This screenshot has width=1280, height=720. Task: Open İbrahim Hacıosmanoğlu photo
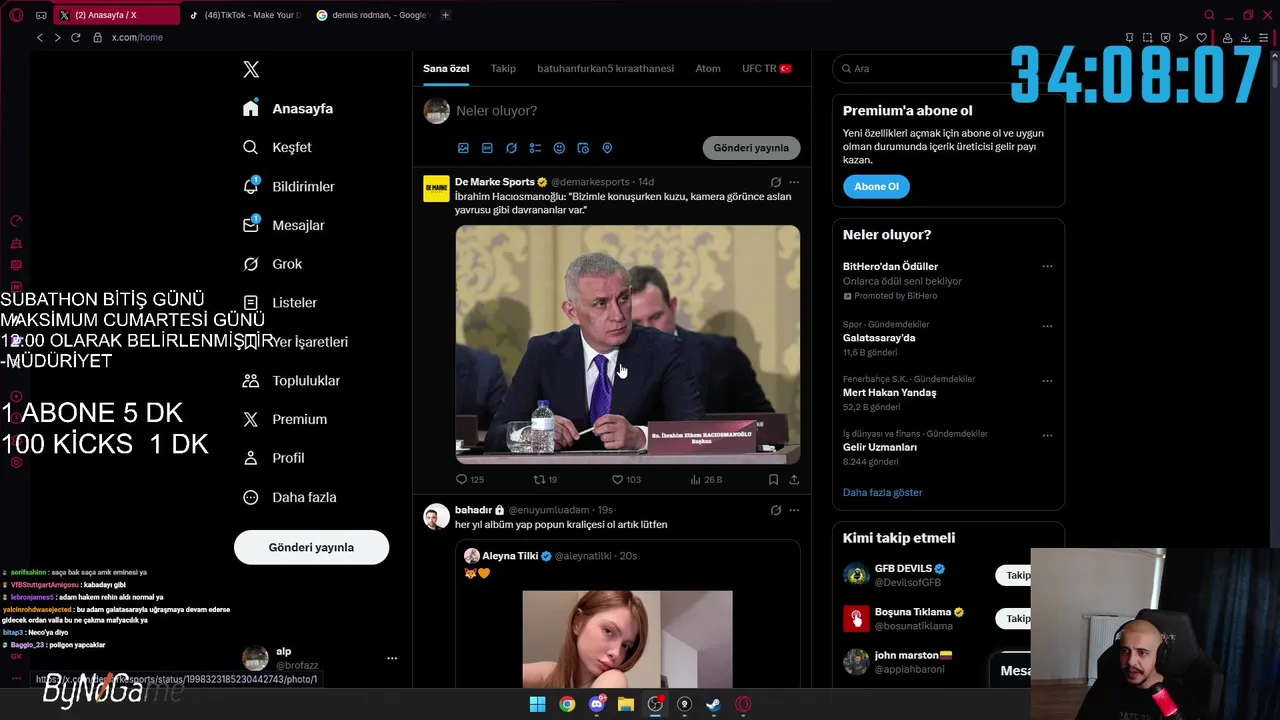coord(628,344)
